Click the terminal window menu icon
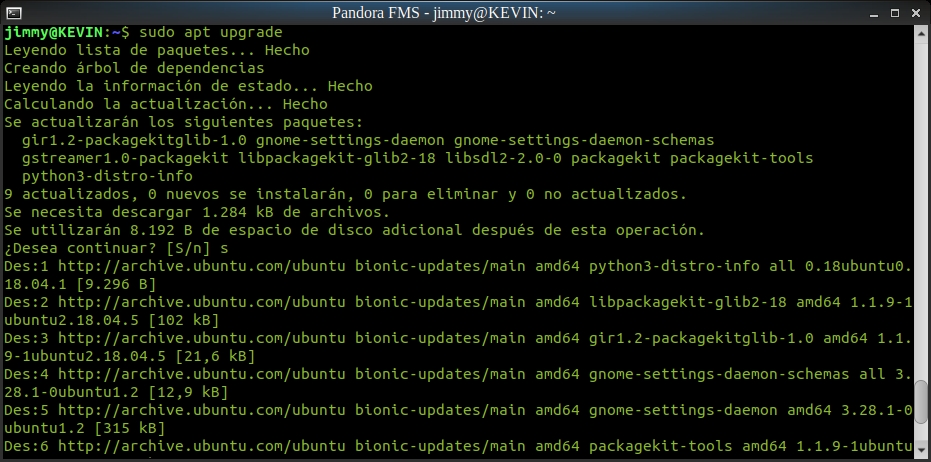Screen dimensions: 931x462 (12, 11)
